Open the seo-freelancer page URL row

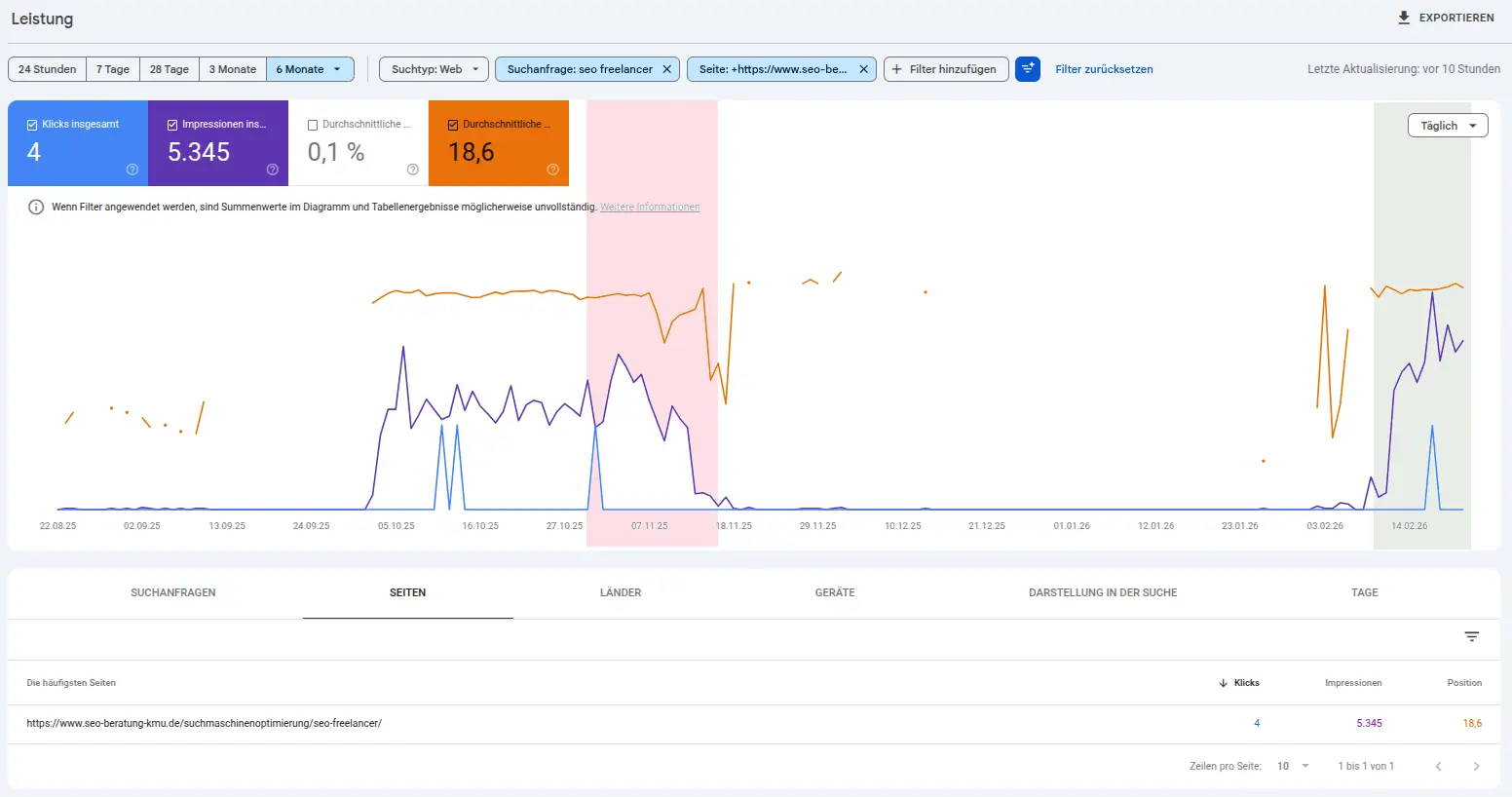(x=205, y=723)
